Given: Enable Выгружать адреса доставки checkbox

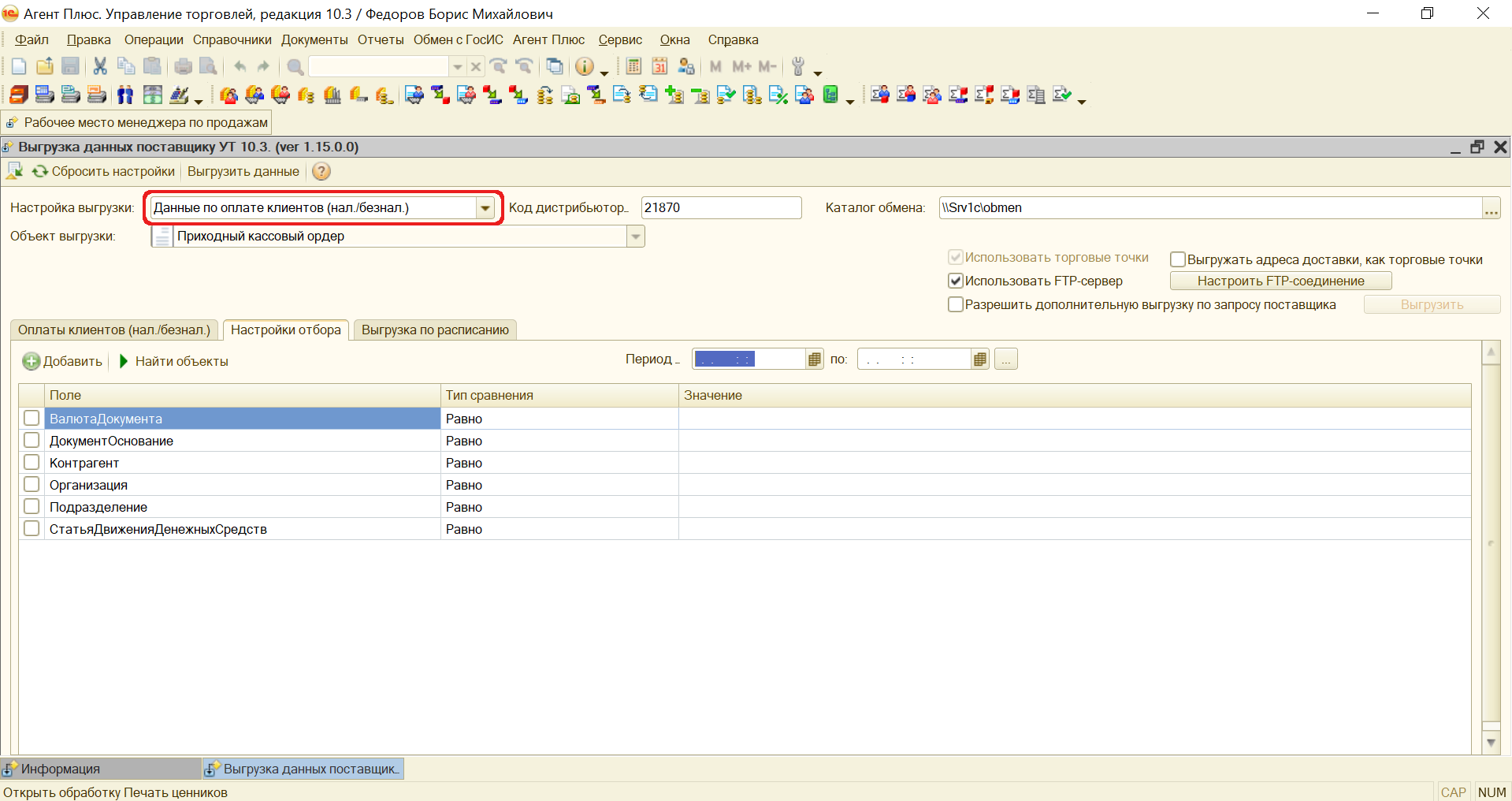Looking at the screenshot, I should tap(1178, 259).
